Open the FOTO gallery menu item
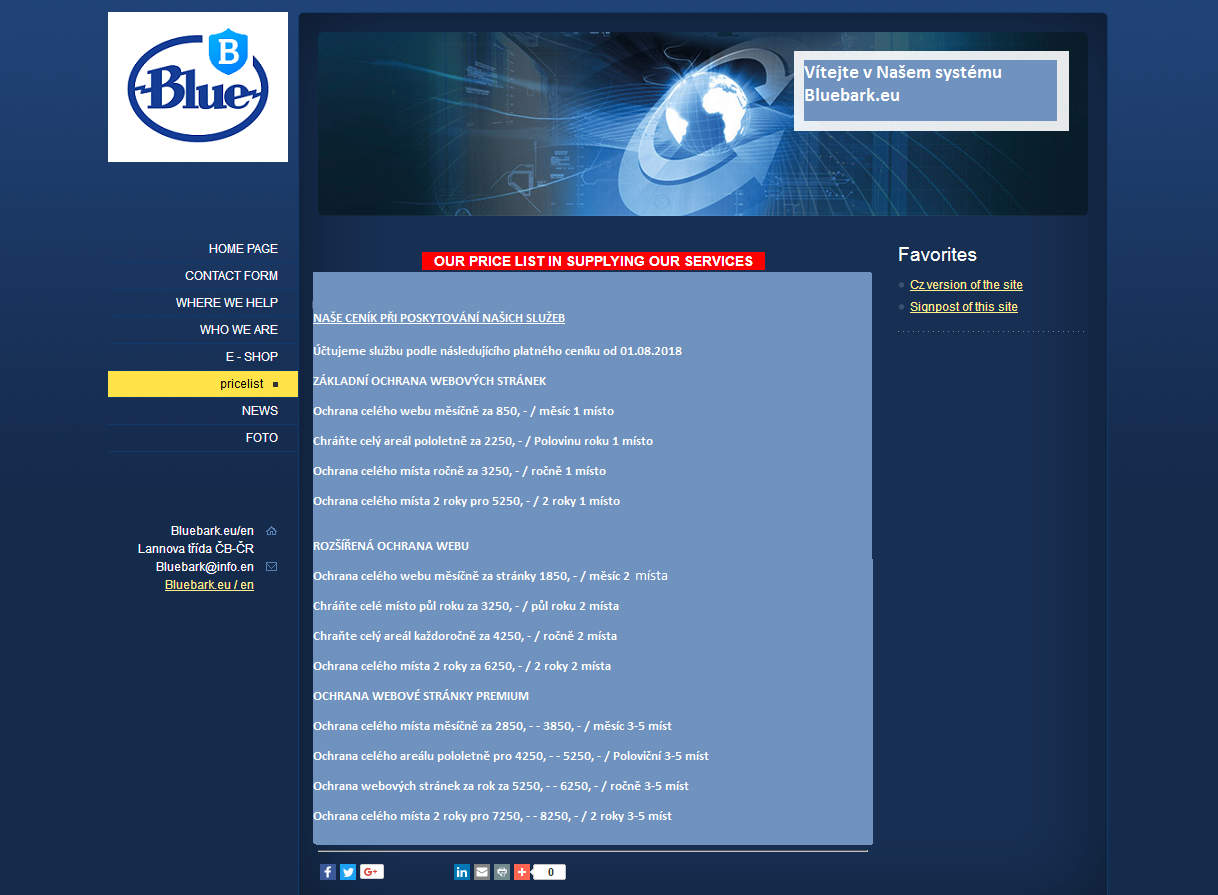The height and width of the screenshot is (895, 1218). point(262,438)
